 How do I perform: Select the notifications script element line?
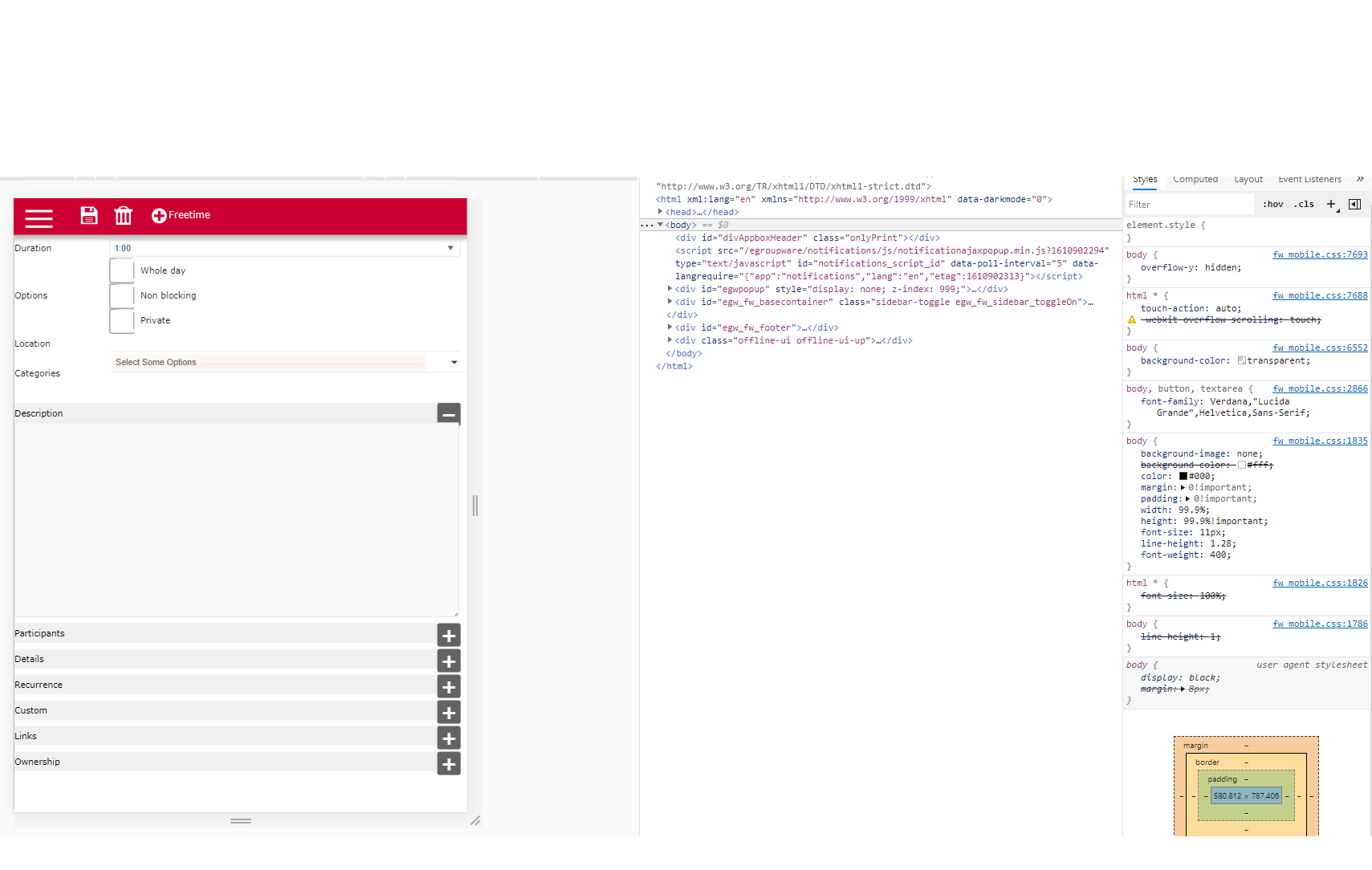pos(891,263)
